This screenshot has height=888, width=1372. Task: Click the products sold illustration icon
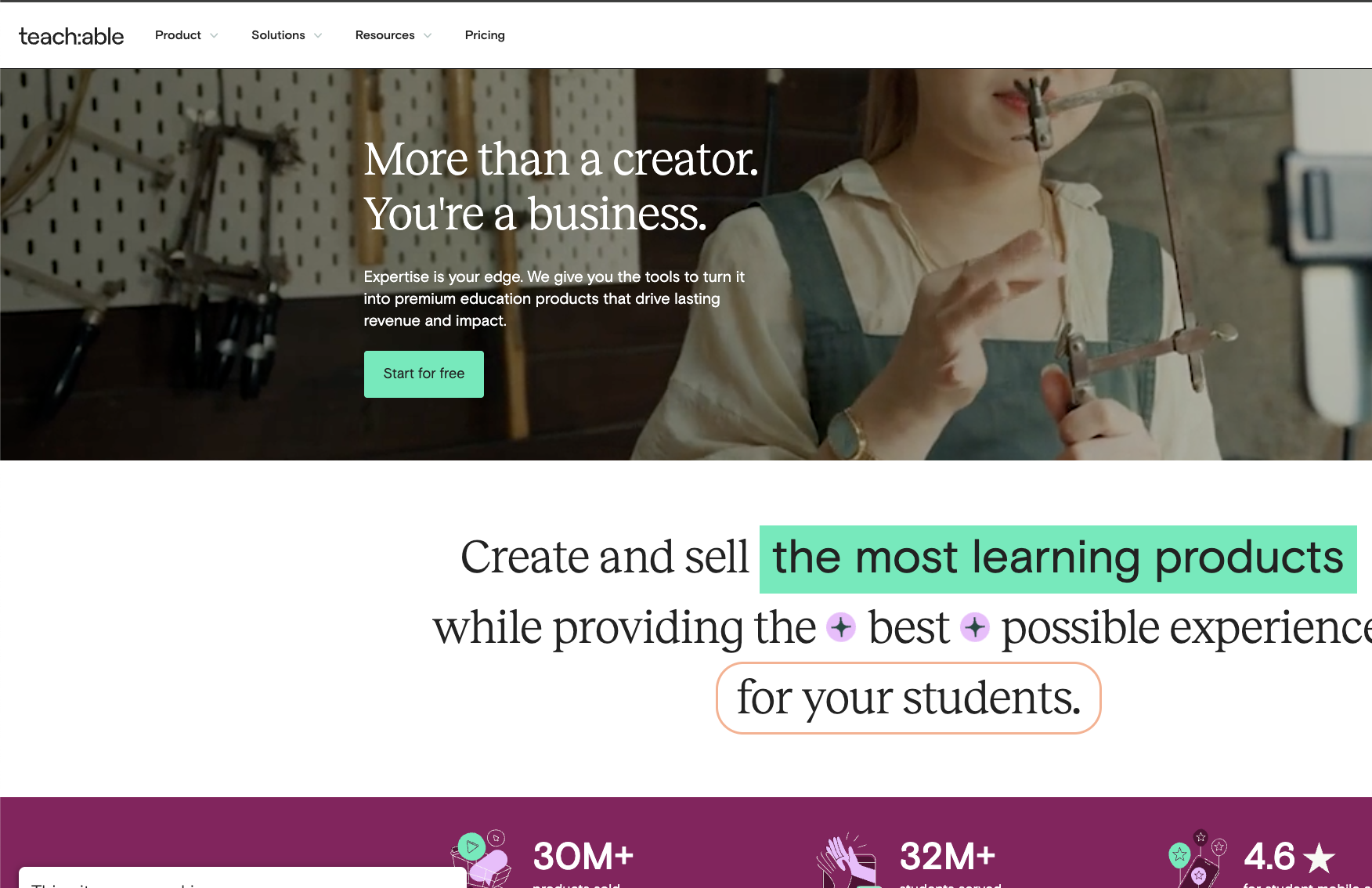coord(482,858)
